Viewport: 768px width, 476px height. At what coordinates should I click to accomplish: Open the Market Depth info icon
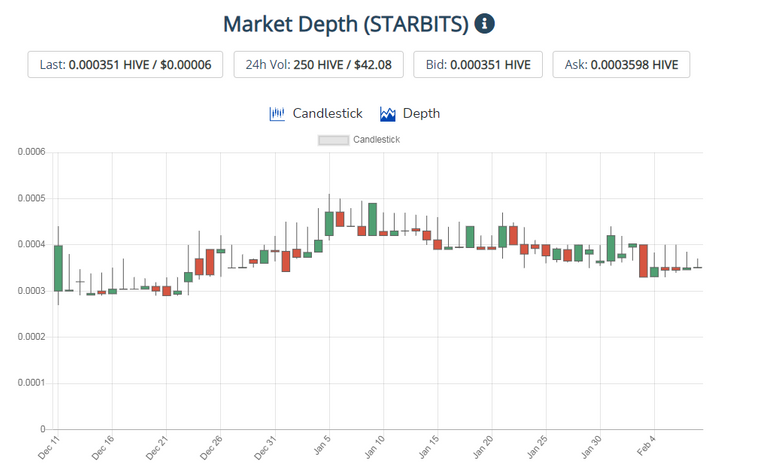pyautogui.click(x=484, y=24)
